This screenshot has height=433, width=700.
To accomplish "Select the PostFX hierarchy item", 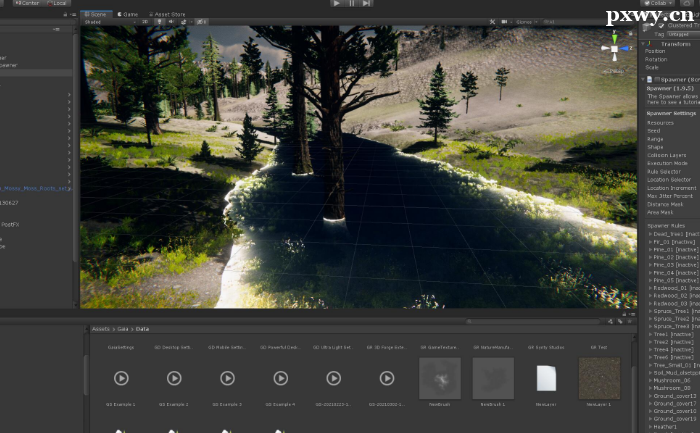I will (x=10, y=225).
